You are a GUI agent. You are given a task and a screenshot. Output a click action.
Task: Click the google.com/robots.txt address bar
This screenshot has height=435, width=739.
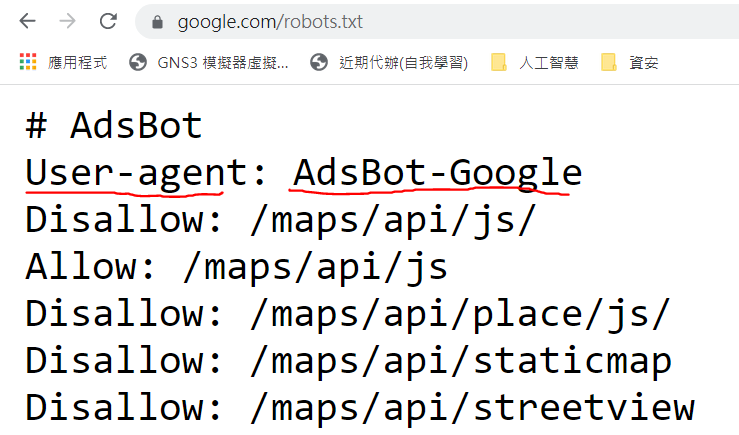point(438,22)
